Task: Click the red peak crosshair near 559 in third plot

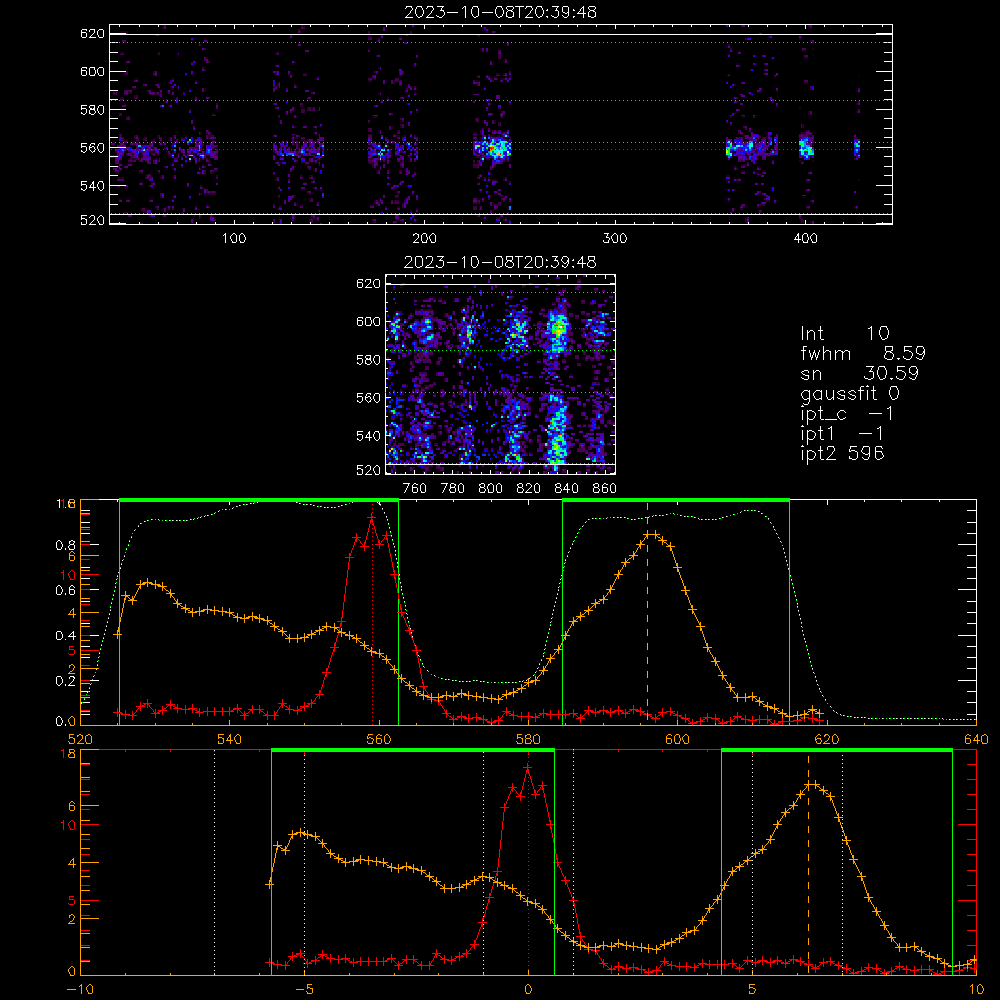Action: 372,518
